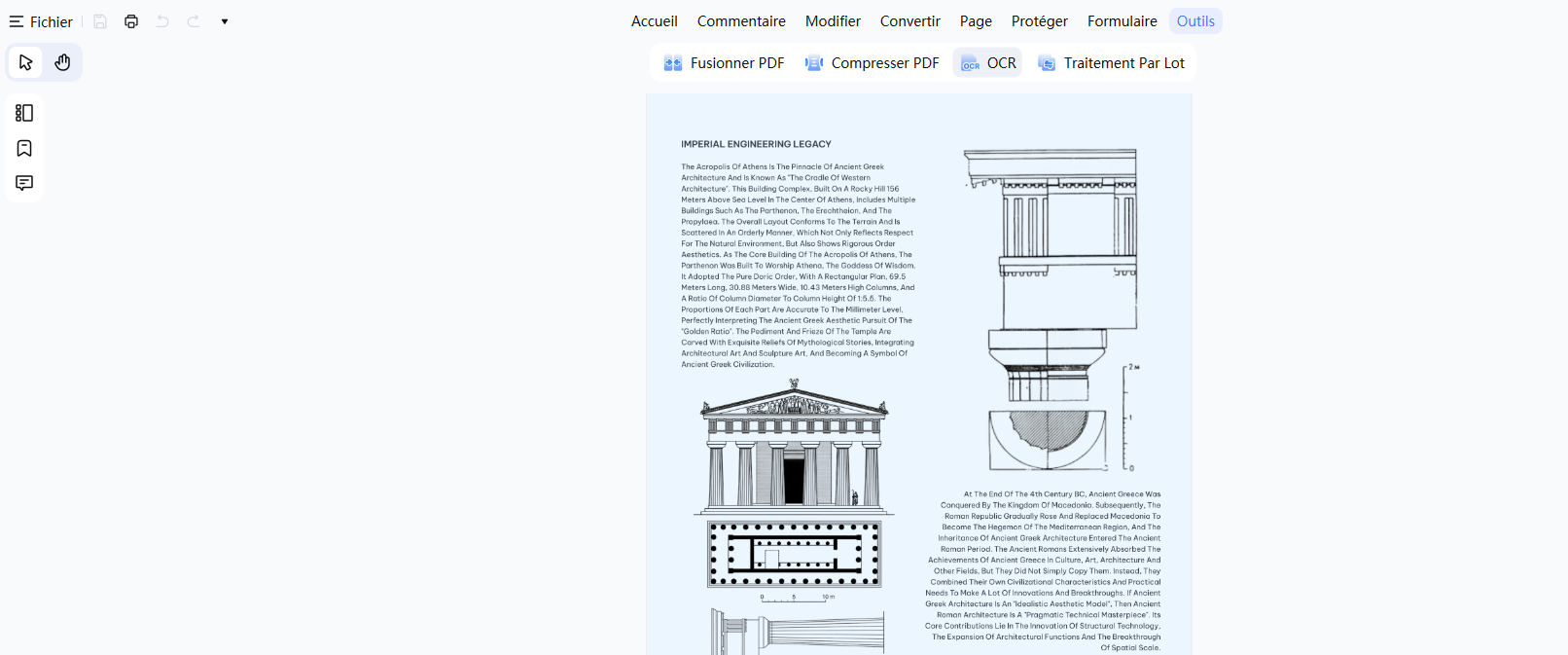Click the redo arrow icon

tap(194, 21)
